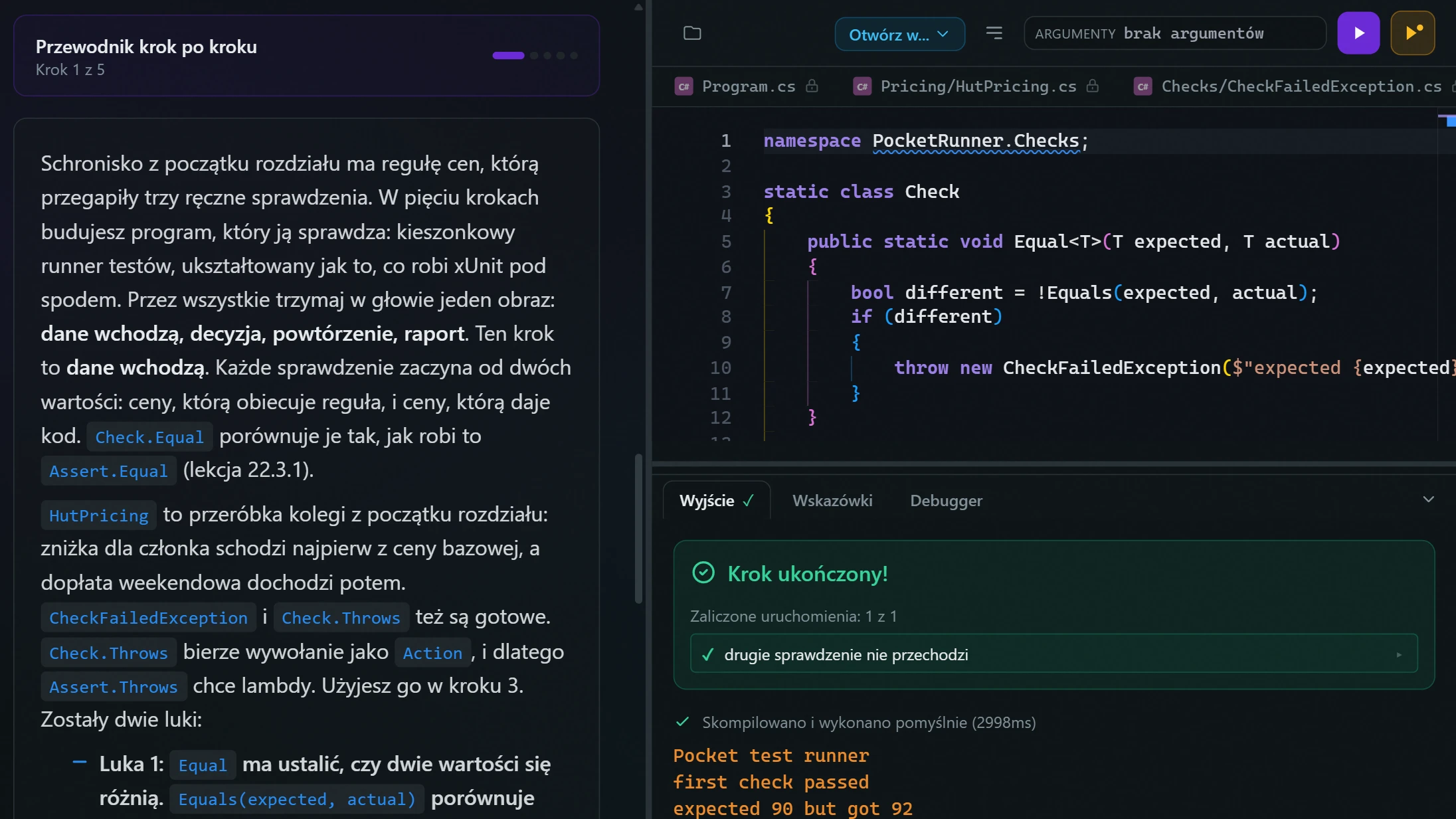Click the Action code chip
The image size is (1456, 819).
pyautogui.click(x=432, y=653)
